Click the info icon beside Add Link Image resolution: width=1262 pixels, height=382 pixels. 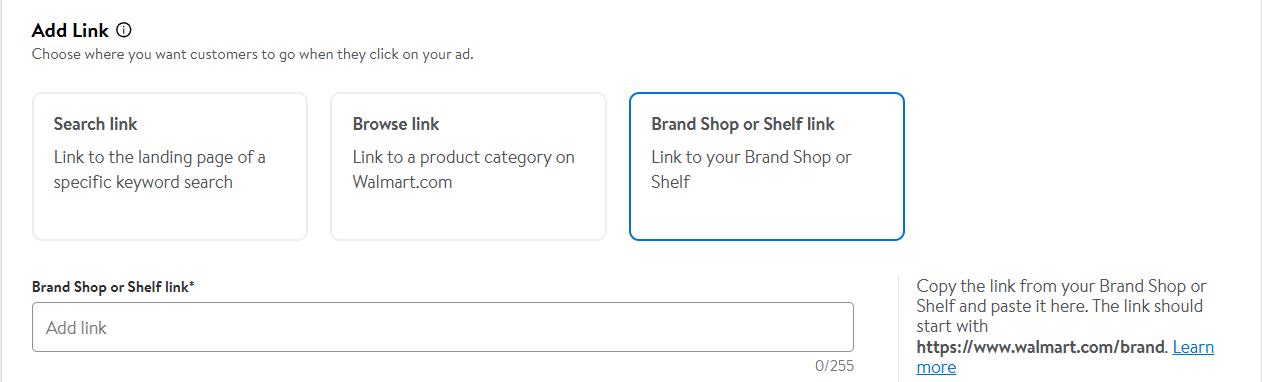pos(124,31)
